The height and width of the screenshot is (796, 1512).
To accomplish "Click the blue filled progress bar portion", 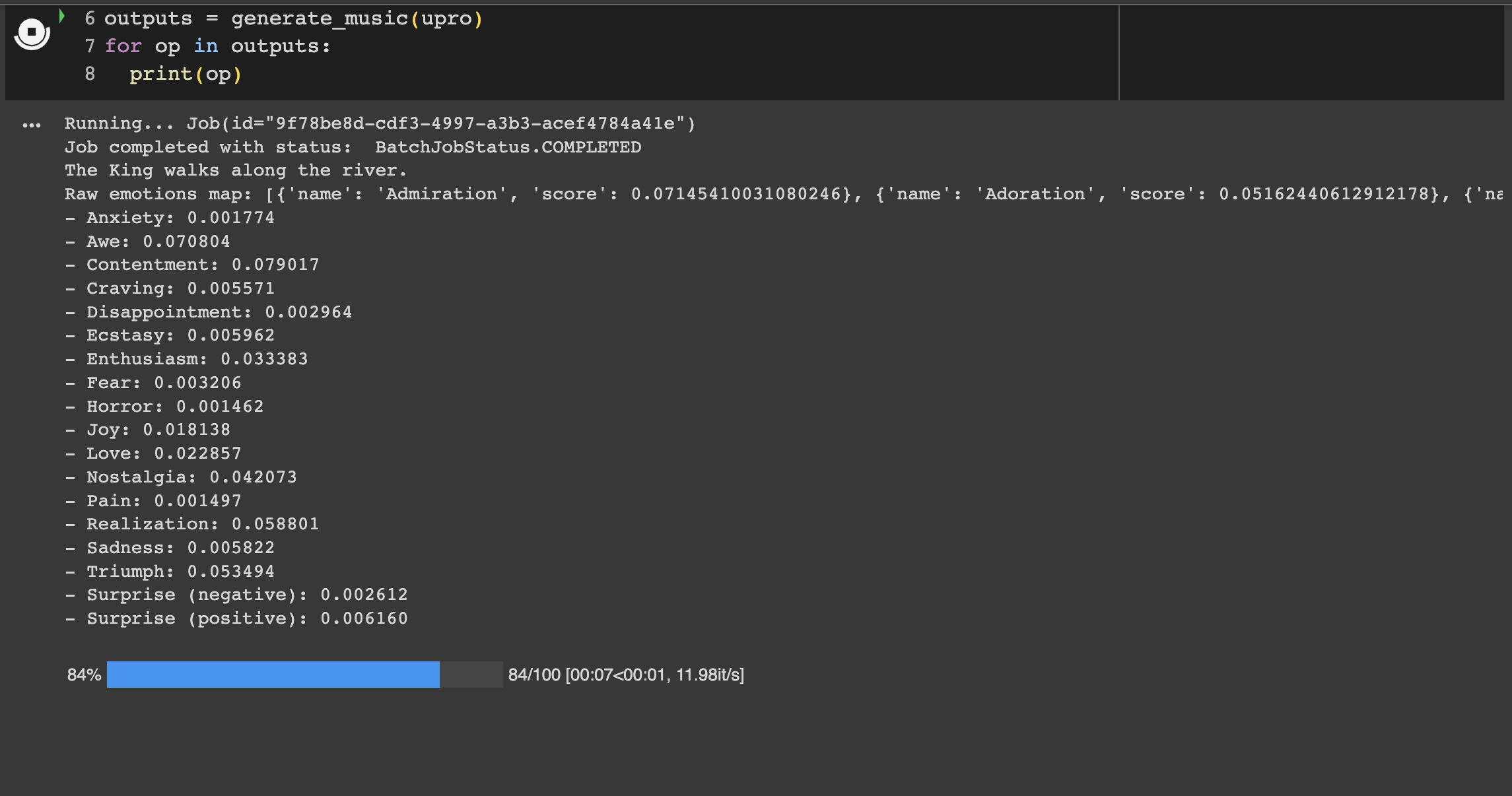I will click(273, 675).
